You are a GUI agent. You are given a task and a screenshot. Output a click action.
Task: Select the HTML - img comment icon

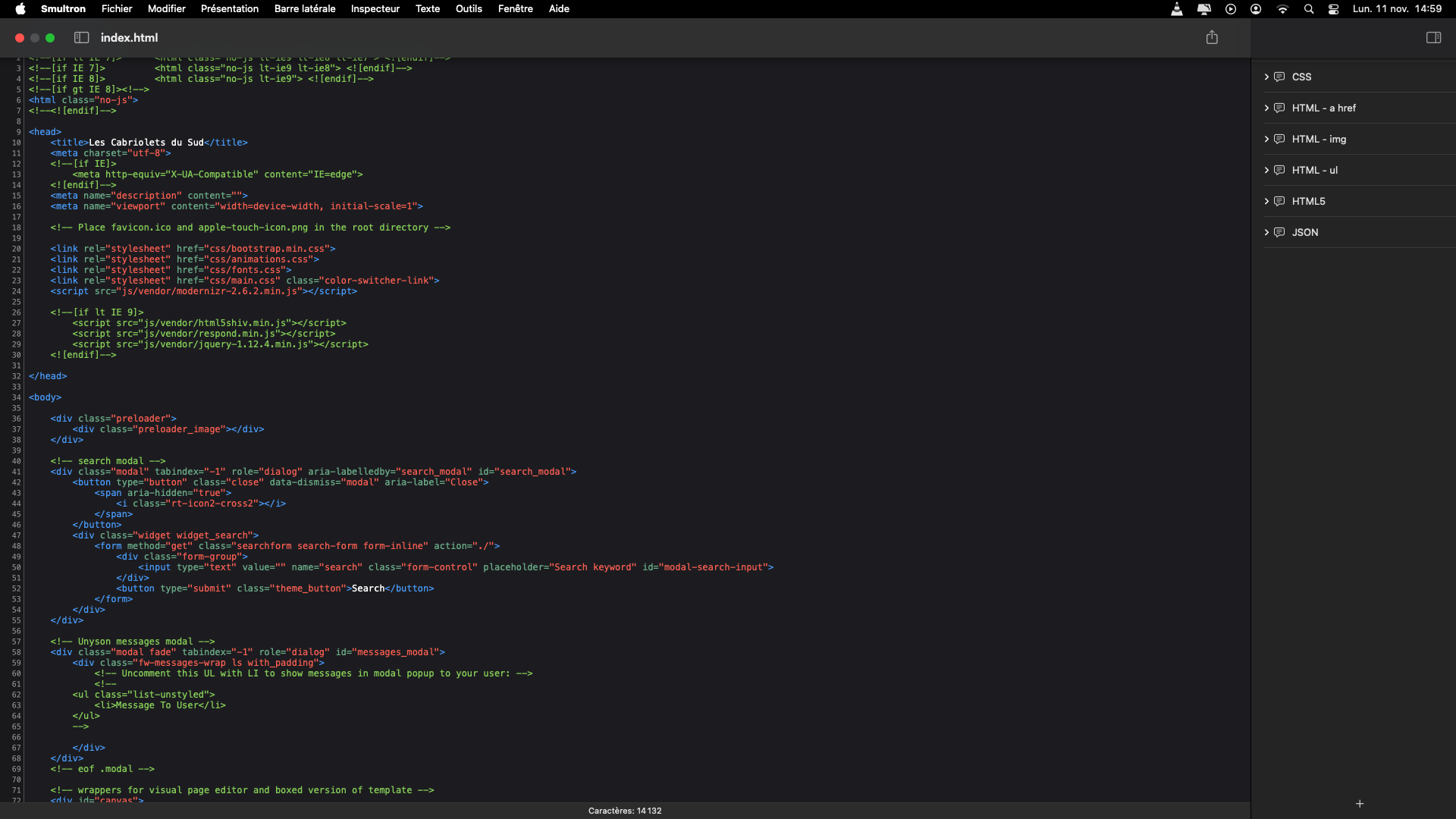point(1279,139)
